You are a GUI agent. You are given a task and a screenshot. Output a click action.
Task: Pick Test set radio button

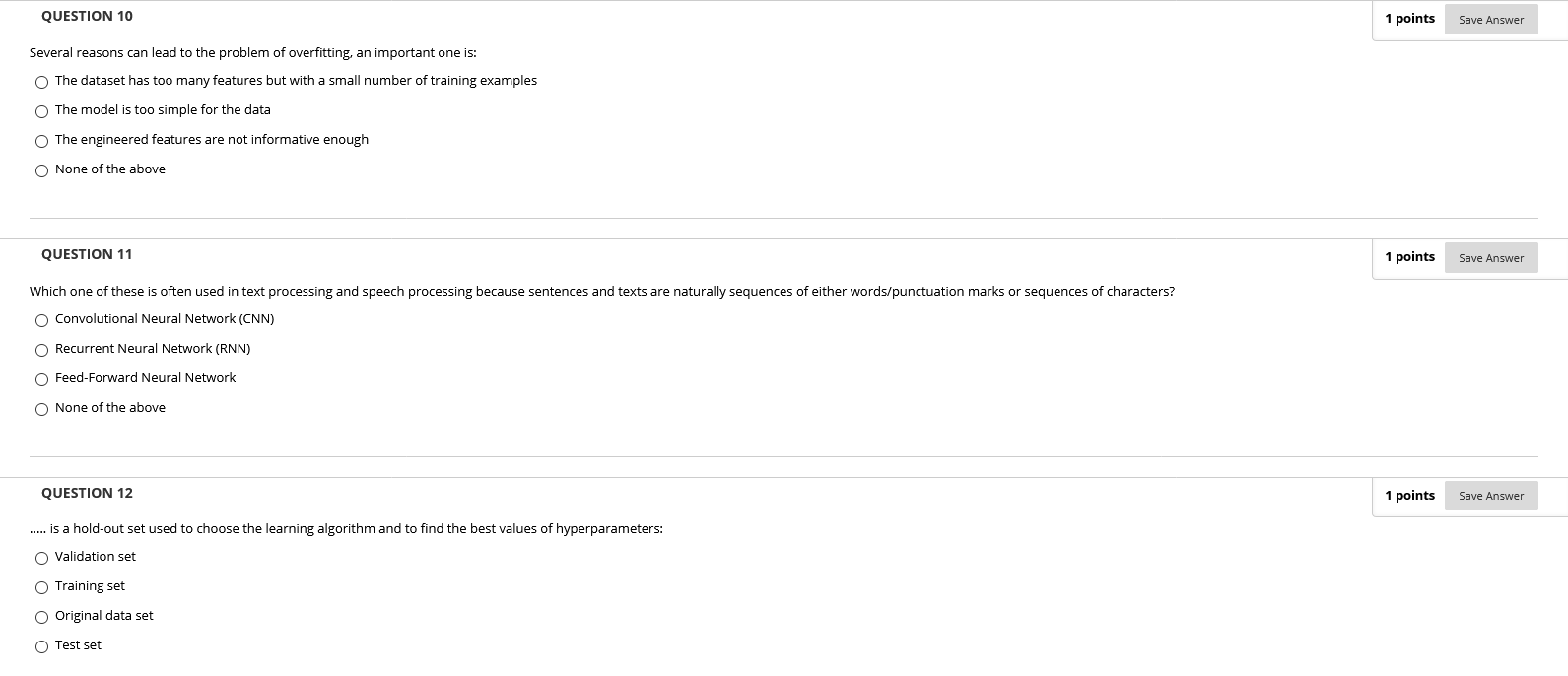coord(41,646)
